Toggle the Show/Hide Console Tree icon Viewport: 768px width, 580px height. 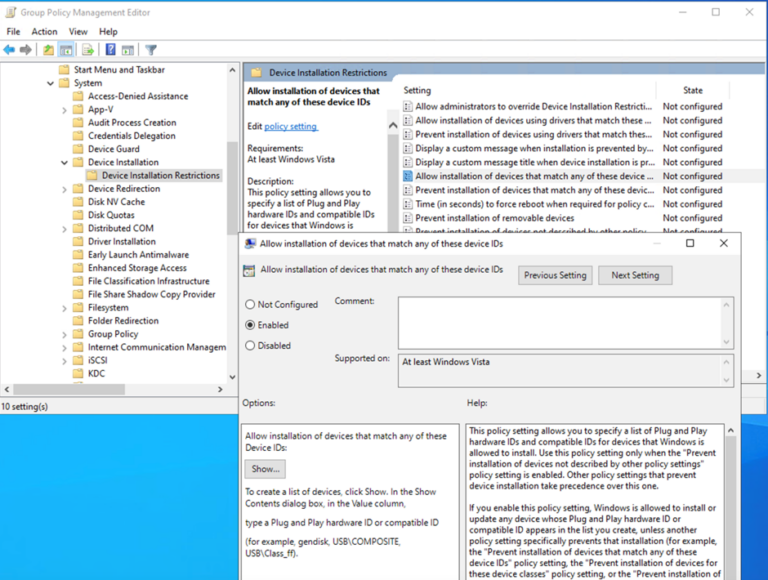pos(66,50)
